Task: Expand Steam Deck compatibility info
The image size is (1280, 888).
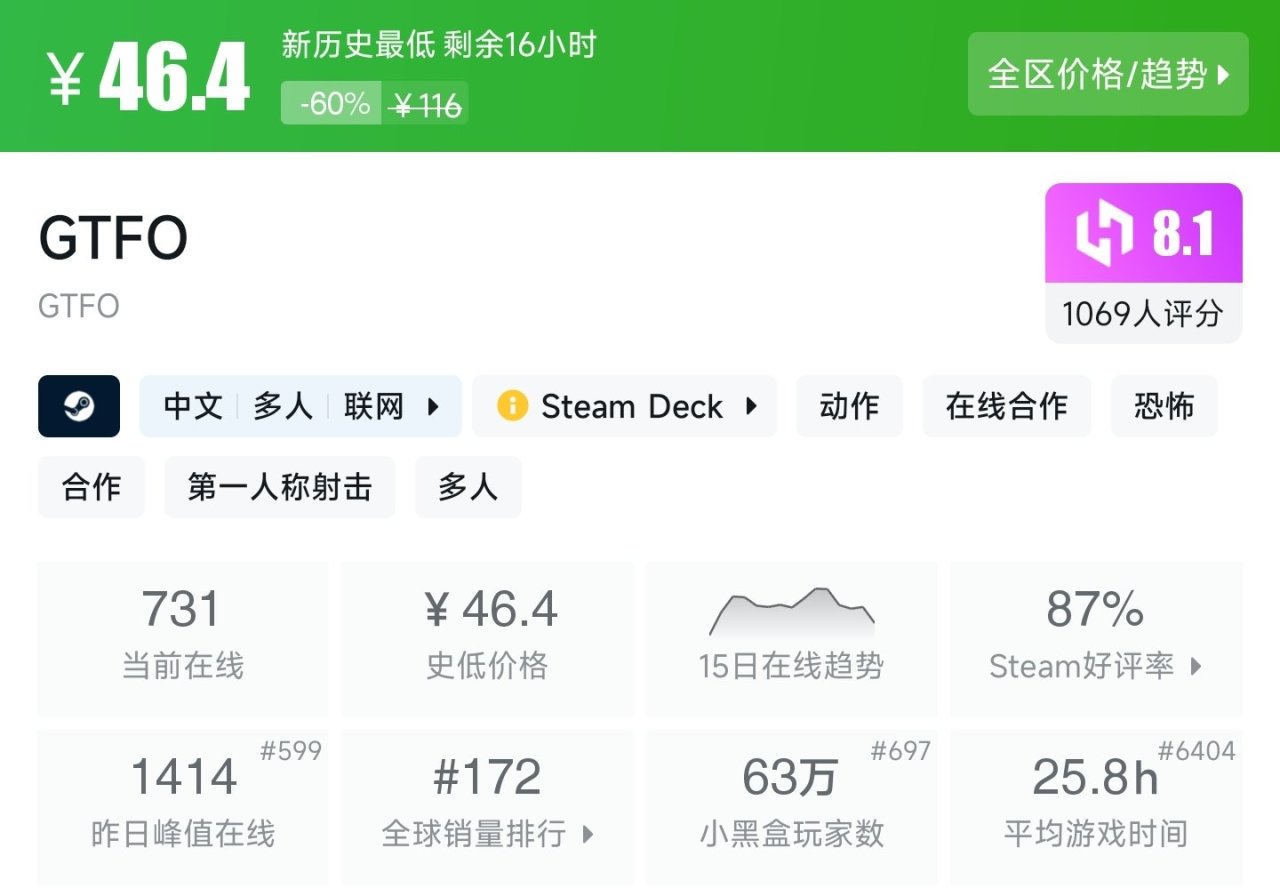Action: pyautogui.click(x=751, y=406)
